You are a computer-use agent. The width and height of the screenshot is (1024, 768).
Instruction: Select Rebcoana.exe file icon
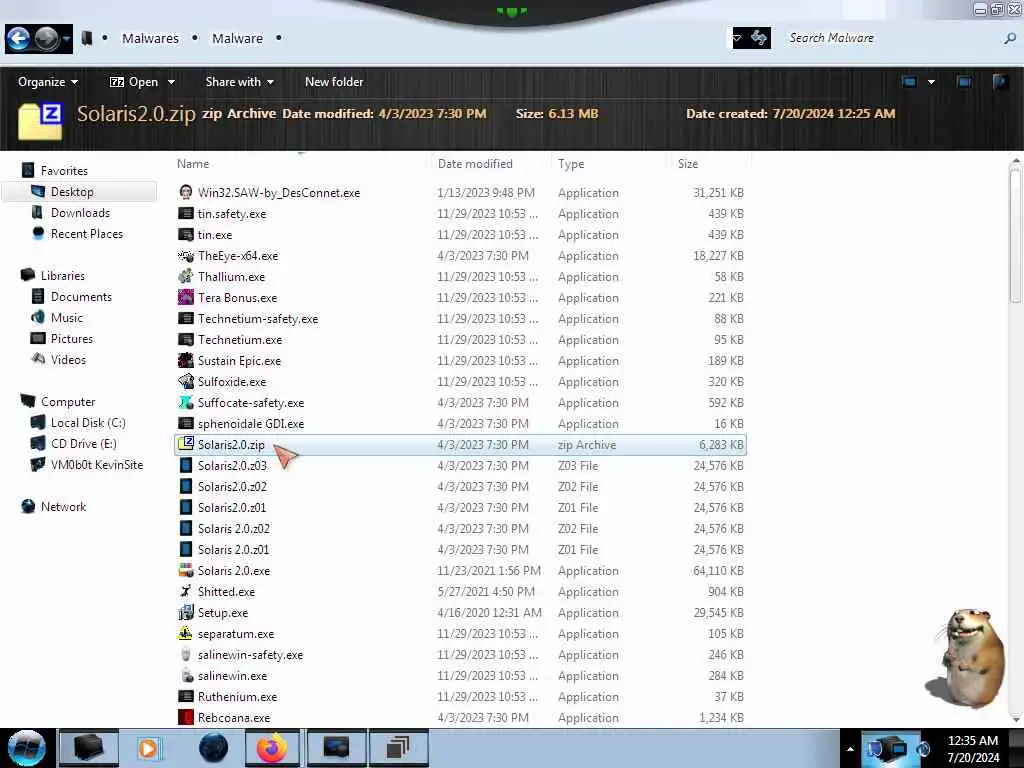186,717
